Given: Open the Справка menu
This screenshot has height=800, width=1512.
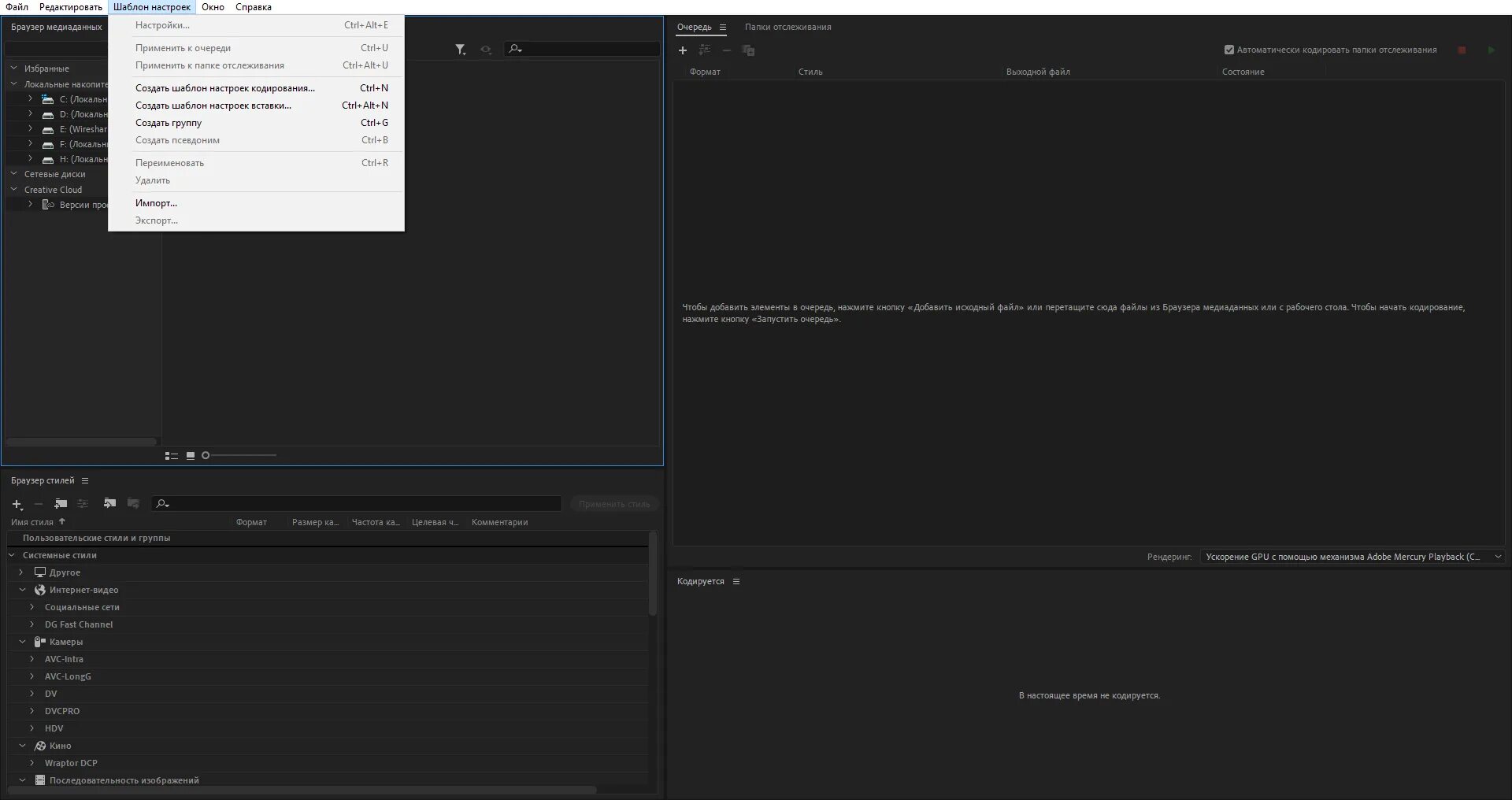Looking at the screenshot, I should pos(254,7).
